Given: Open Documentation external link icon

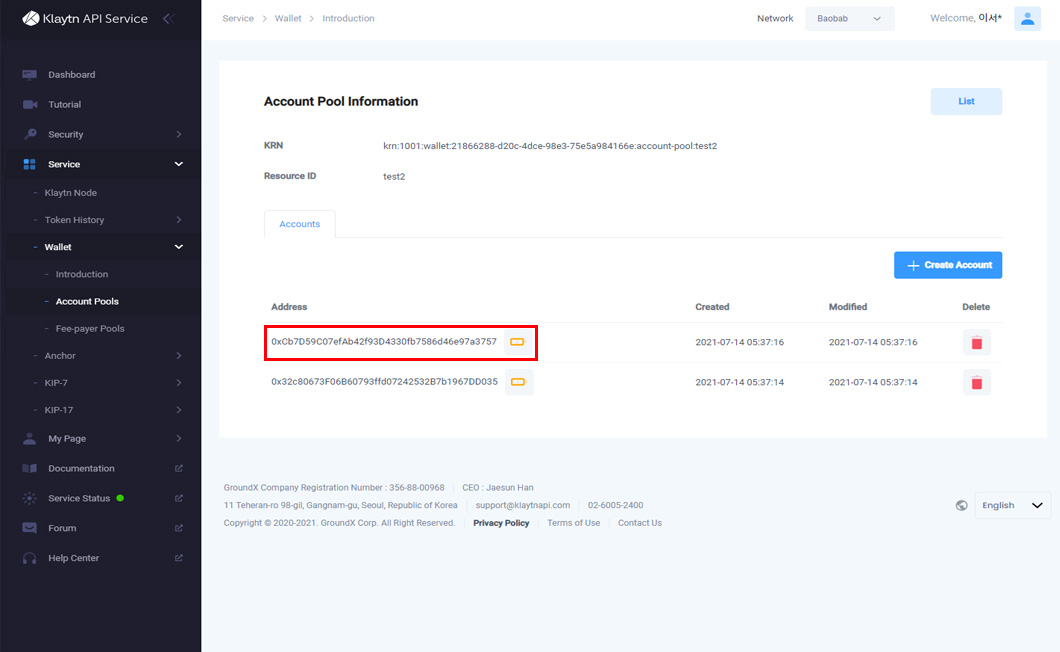Looking at the screenshot, I should click(178, 468).
